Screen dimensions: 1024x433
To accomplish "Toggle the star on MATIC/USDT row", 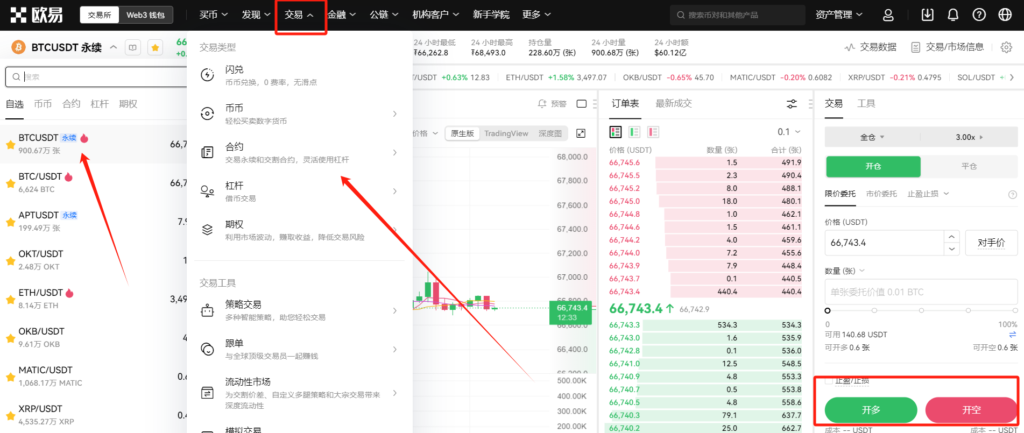I will pos(10,376).
